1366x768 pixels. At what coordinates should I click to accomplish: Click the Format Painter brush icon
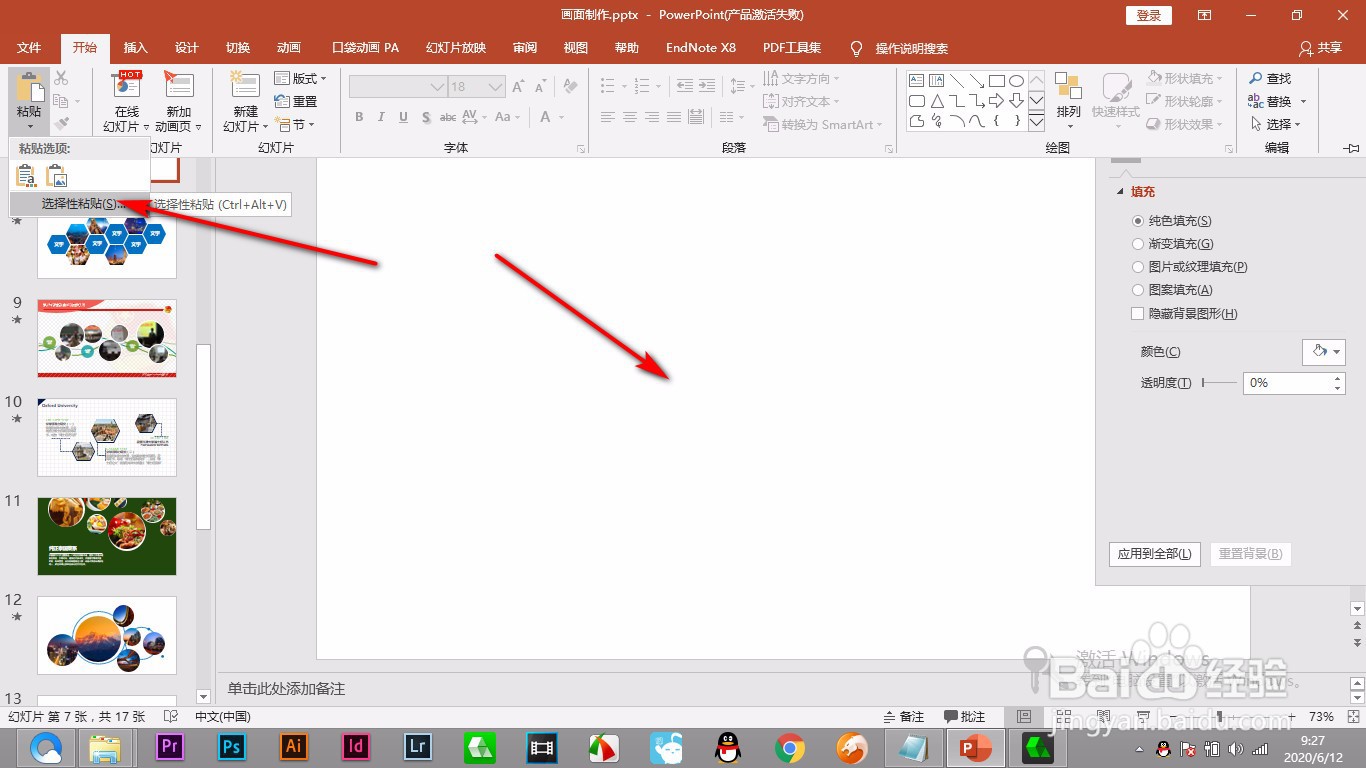pos(62,124)
